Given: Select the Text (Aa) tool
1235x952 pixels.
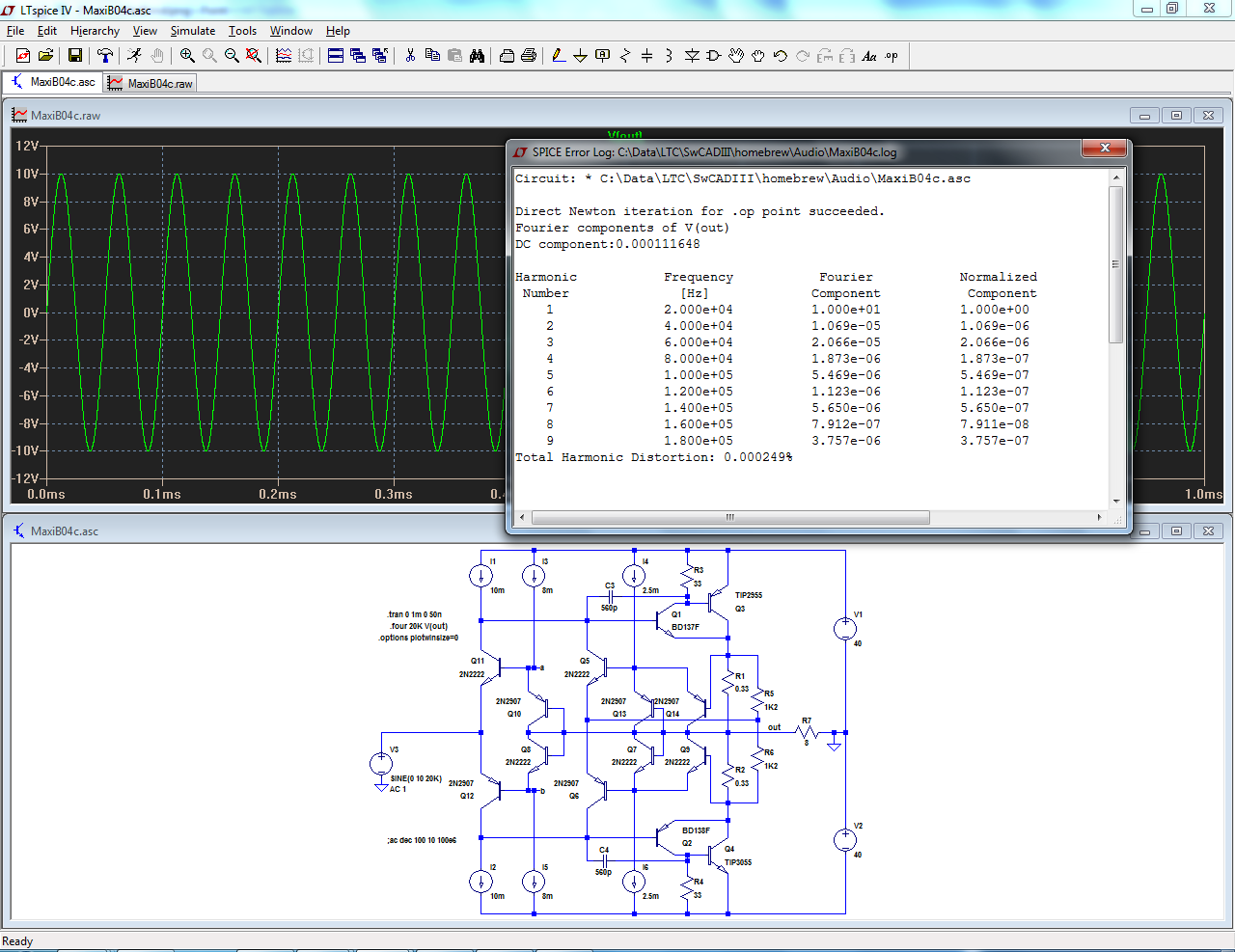Looking at the screenshot, I should coord(869,56).
